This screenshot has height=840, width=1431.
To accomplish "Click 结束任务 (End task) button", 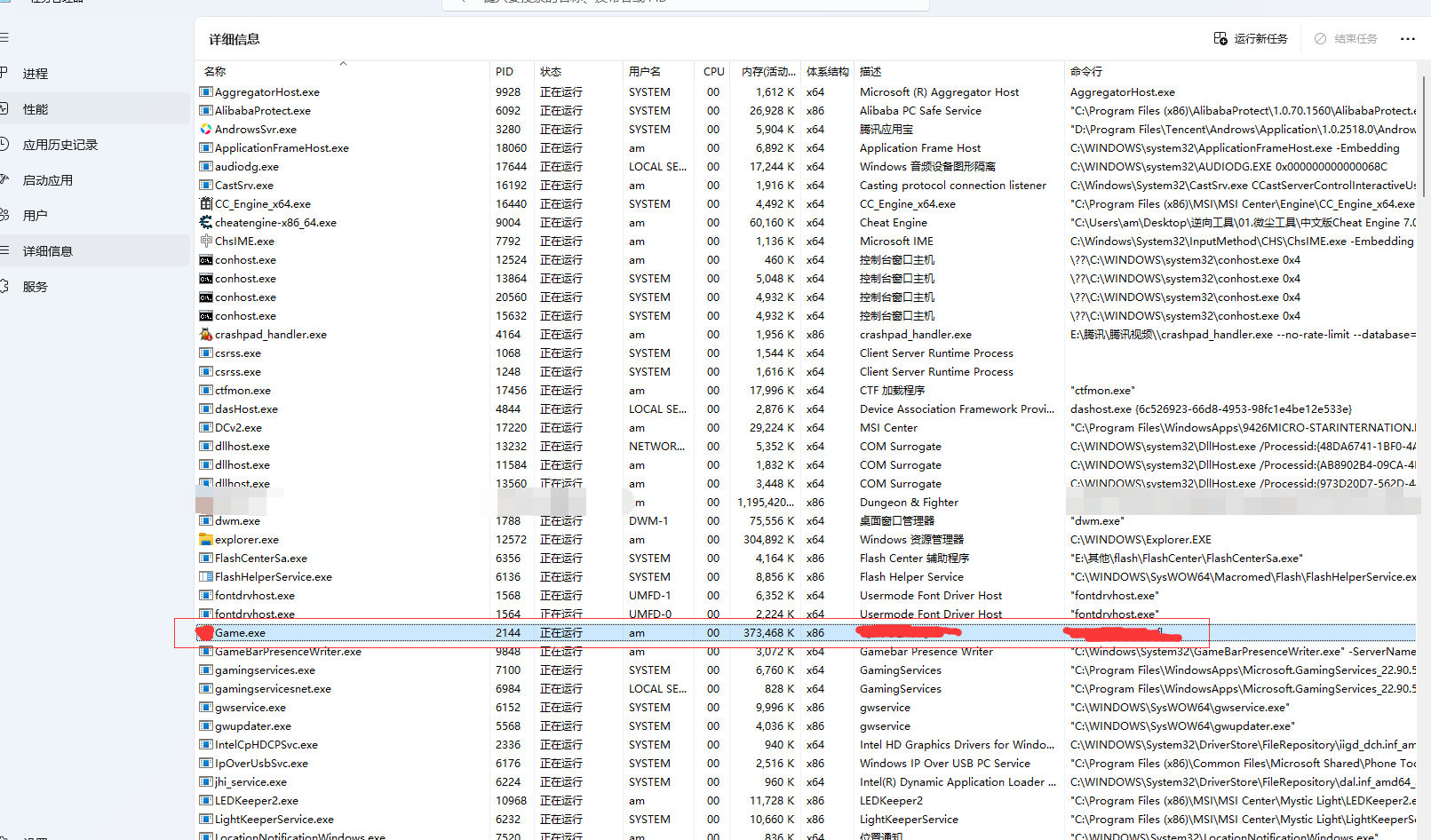I will pyautogui.click(x=1346, y=38).
